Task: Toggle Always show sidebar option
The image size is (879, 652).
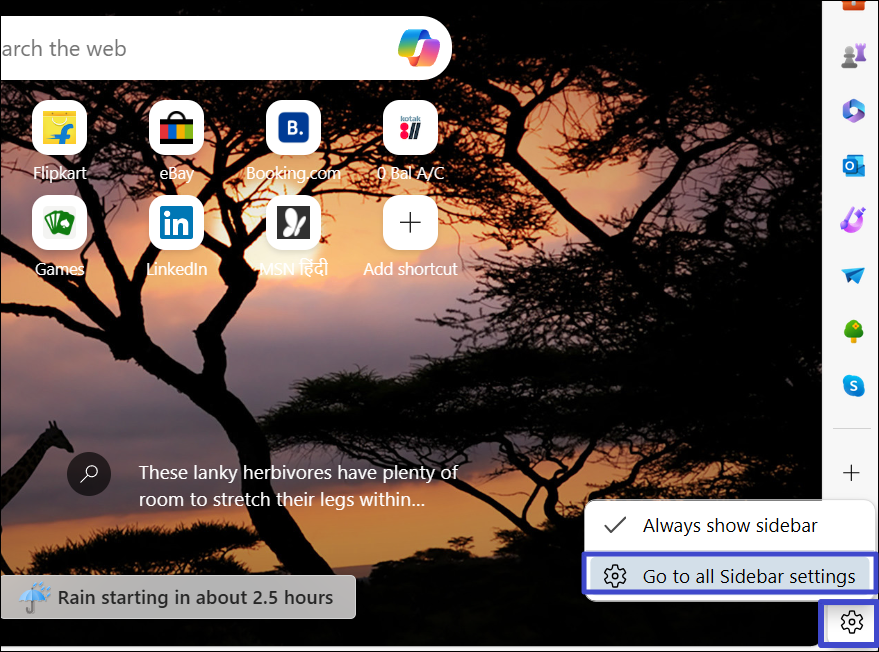Action: tap(729, 526)
